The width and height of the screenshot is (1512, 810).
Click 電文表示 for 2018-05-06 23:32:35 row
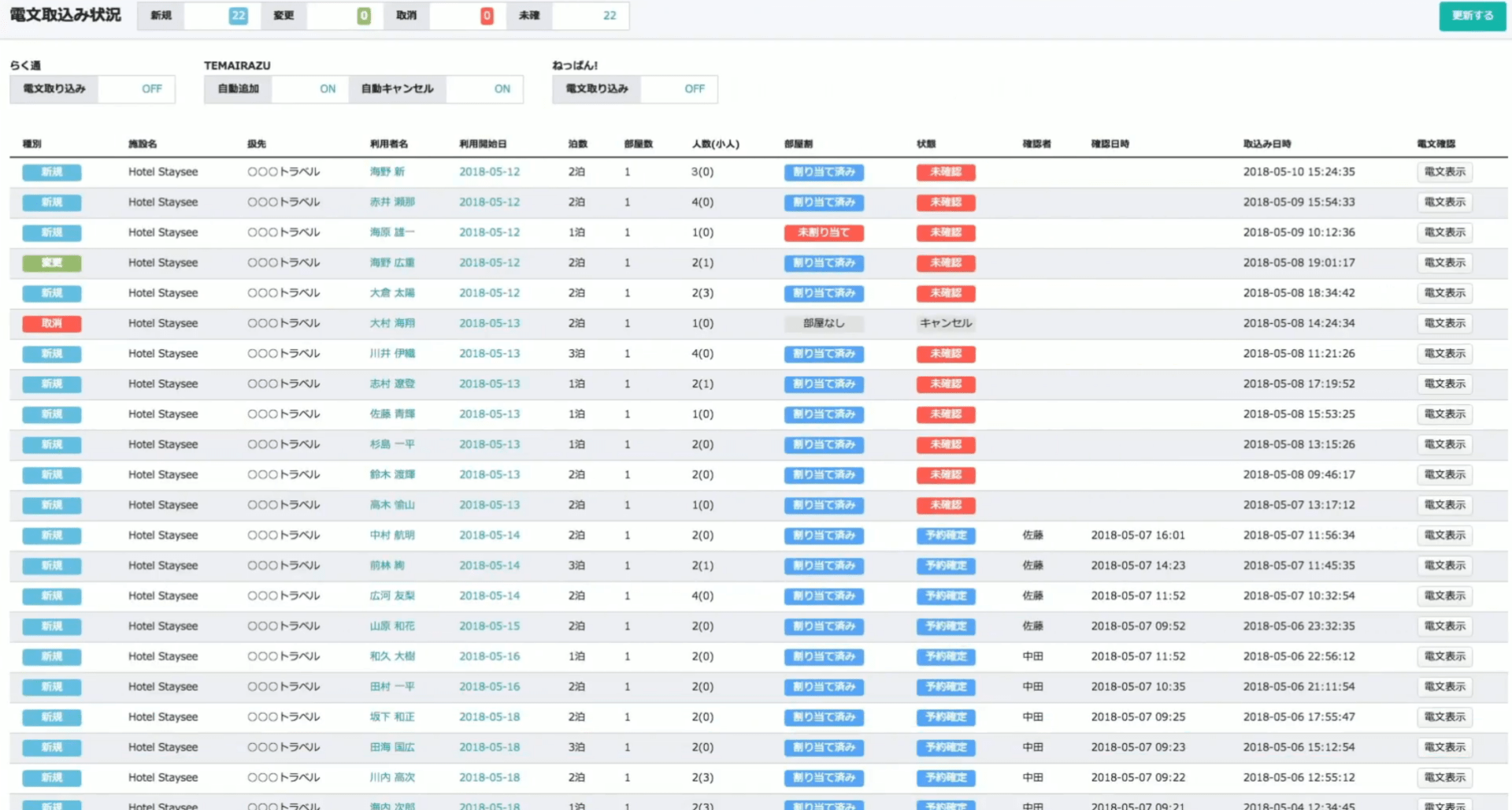(x=1444, y=626)
